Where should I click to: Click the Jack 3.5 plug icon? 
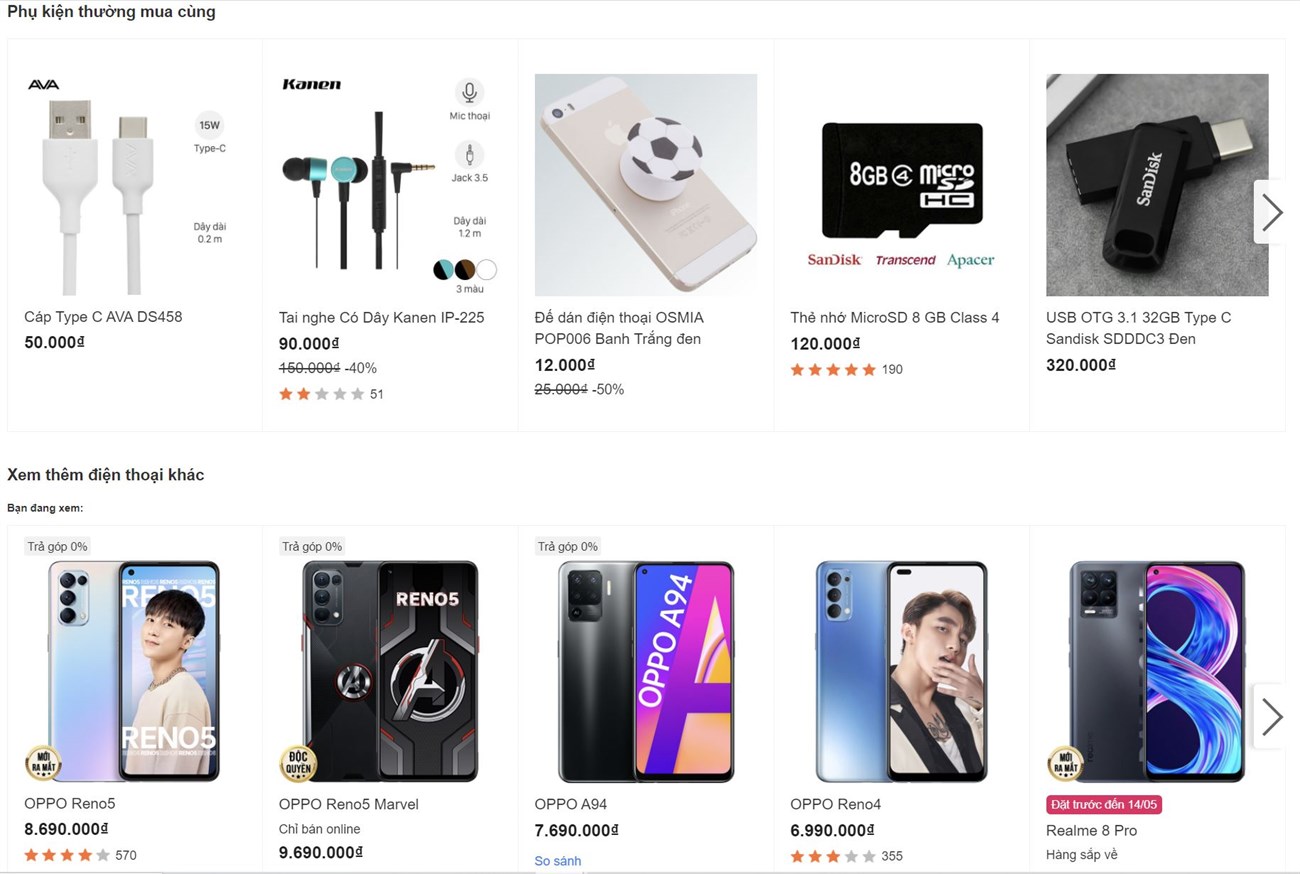click(x=468, y=155)
